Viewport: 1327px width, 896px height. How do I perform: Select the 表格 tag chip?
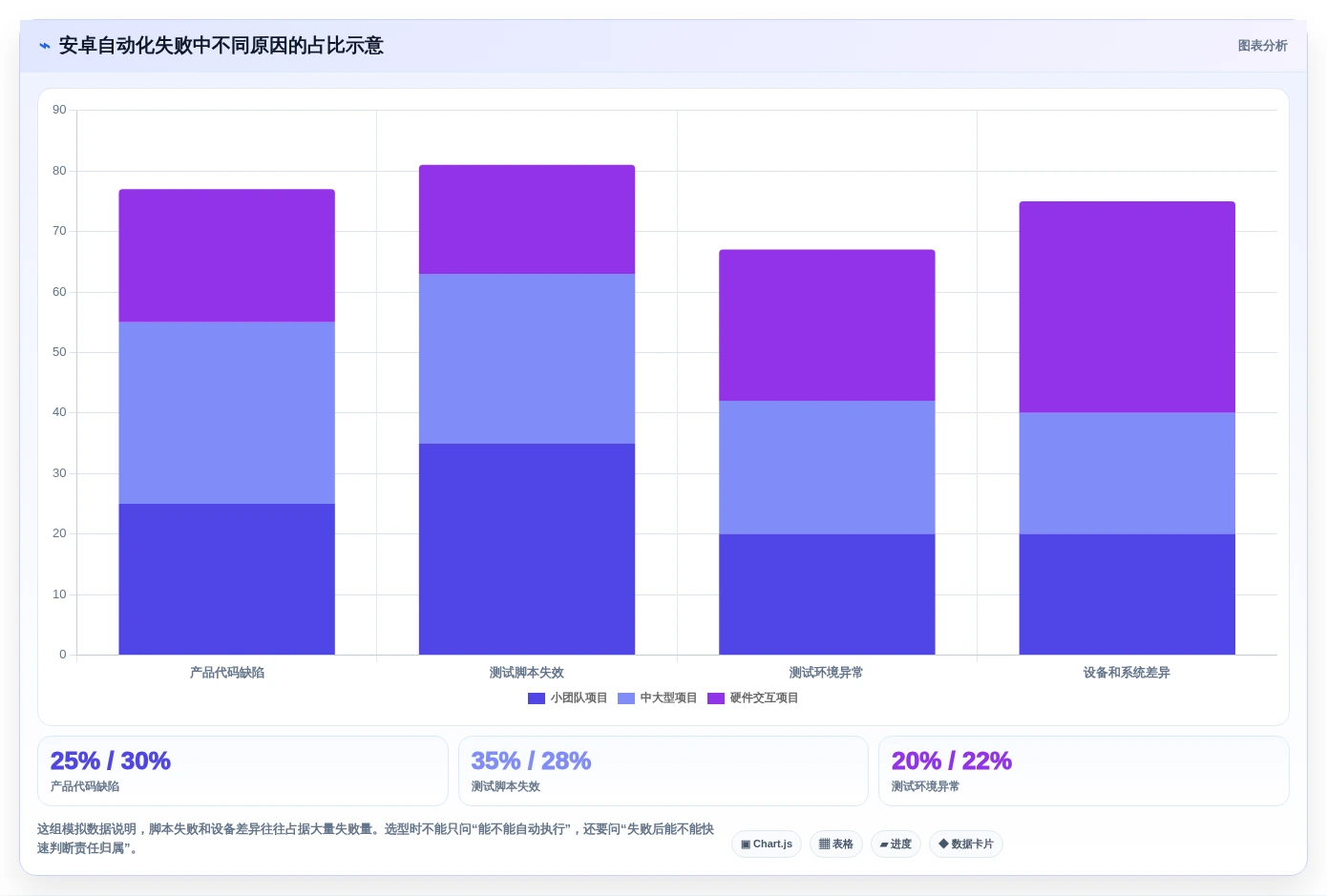point(836,844)
